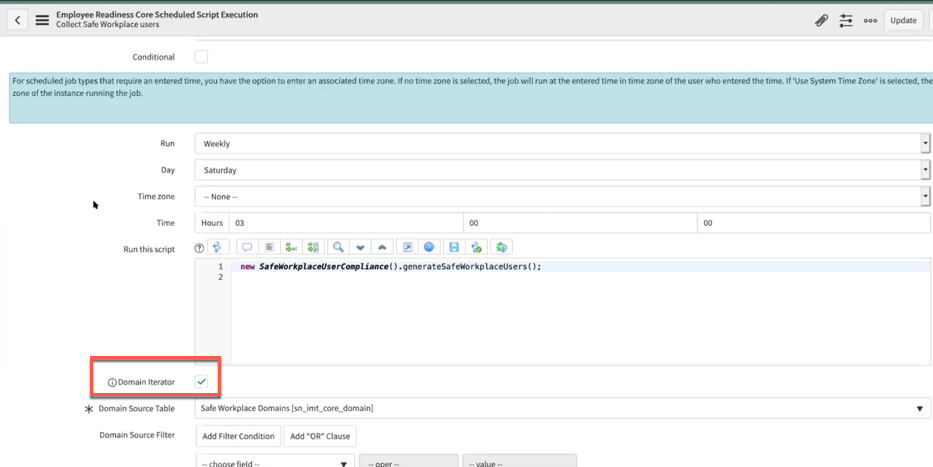The height and width of the screenshot is (467, 933).
Task: Open the choose field dropdown
Action: point(275,463)
